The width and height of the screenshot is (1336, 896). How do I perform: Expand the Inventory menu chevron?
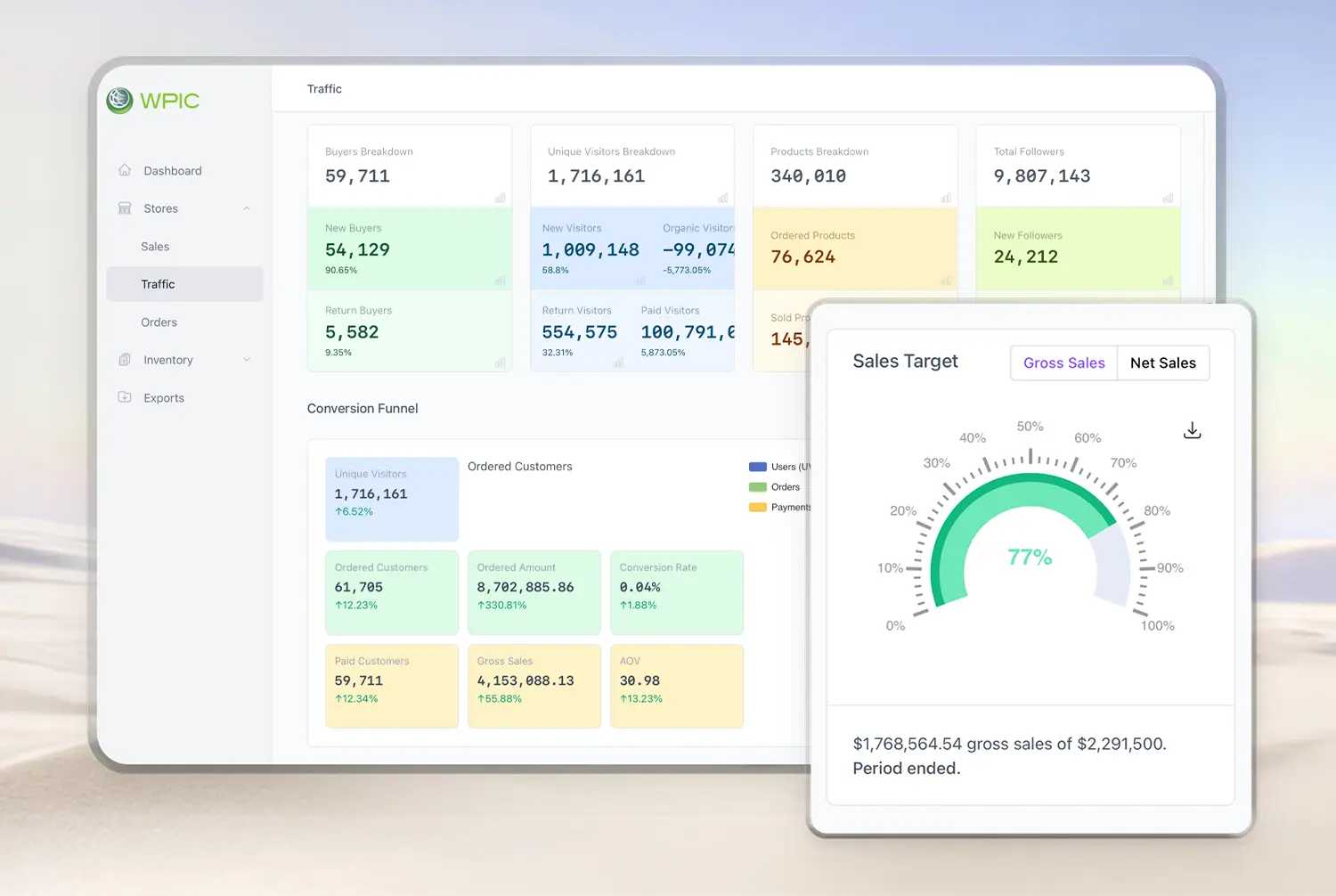click(x=247, y=360)
